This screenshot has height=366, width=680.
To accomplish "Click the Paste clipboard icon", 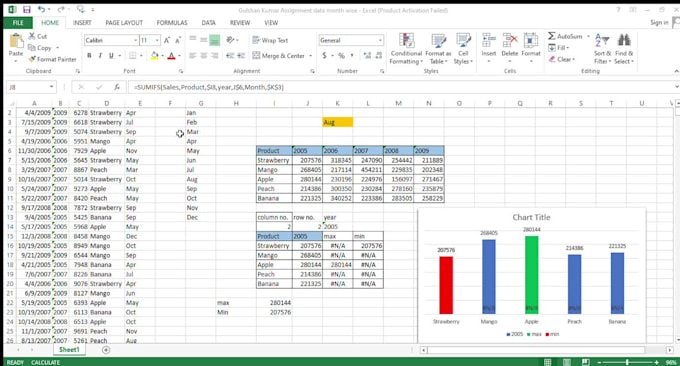I will (16, 41).
